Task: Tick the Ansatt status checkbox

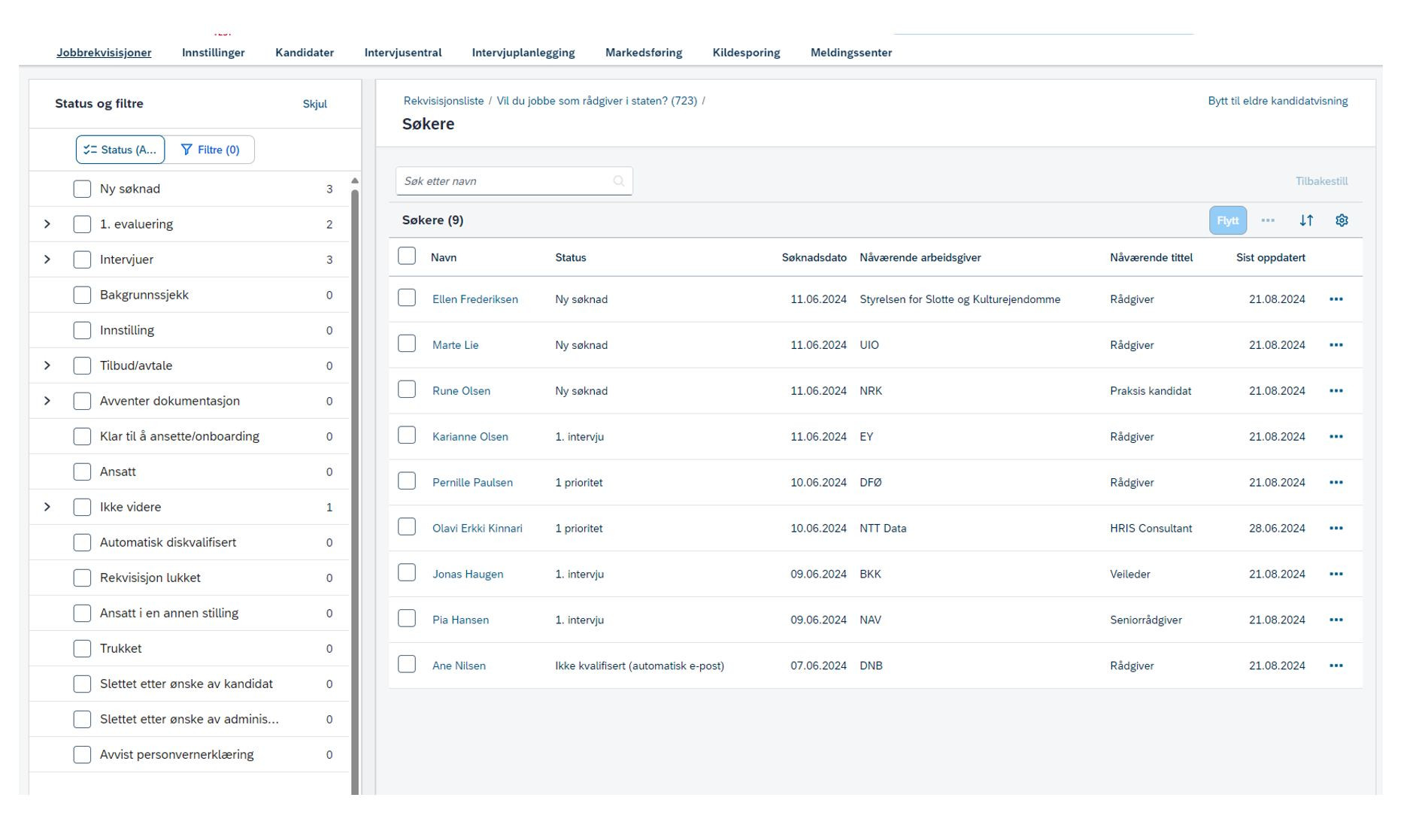Action: (x=82, y=472)
